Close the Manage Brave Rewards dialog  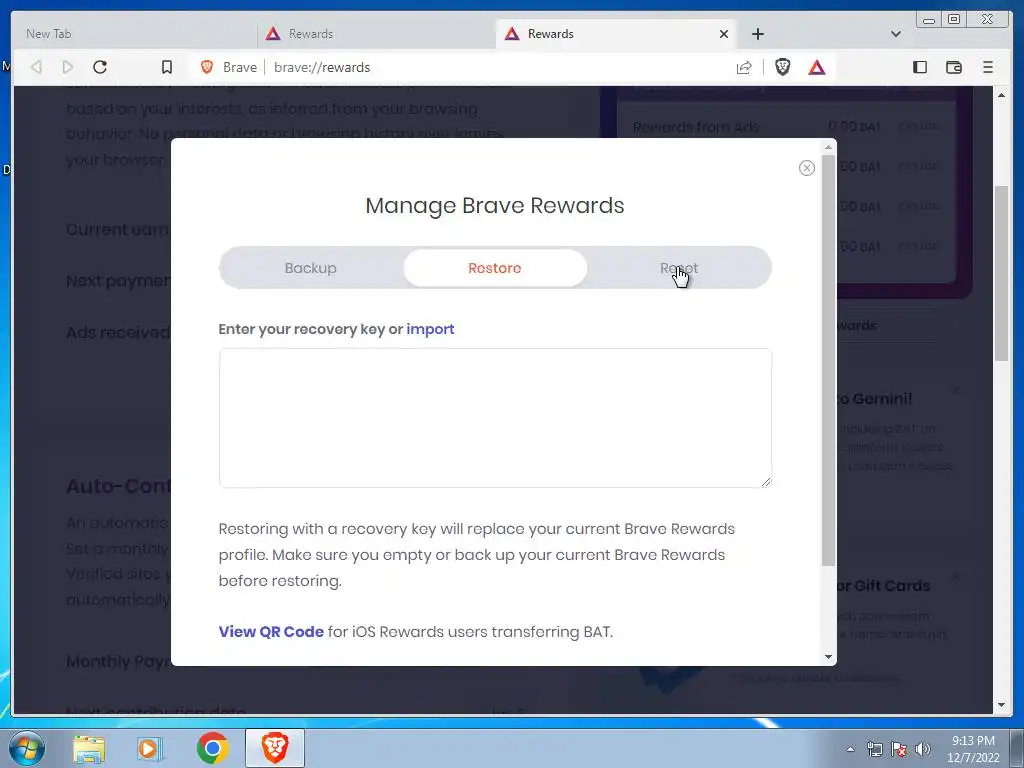[x=807, y=168]
